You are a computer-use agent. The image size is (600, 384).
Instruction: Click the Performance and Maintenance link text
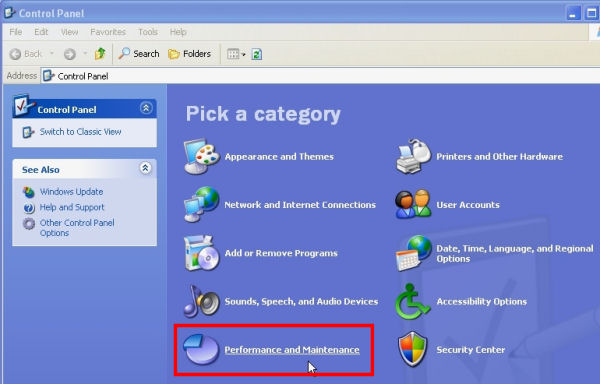(x=292, y=350)
